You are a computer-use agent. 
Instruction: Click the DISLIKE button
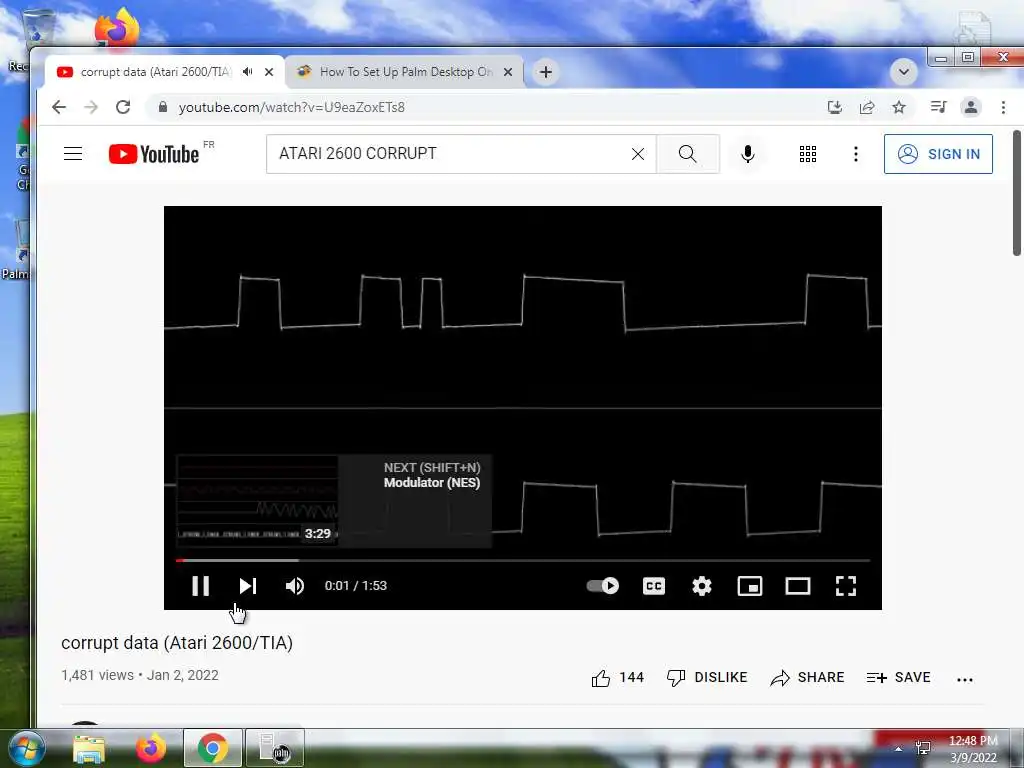point(707,678)
